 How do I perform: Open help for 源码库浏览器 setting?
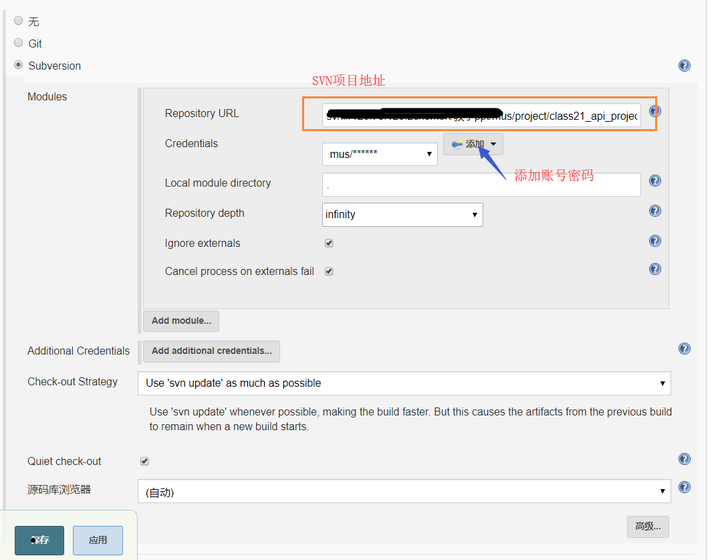[684, 487]
